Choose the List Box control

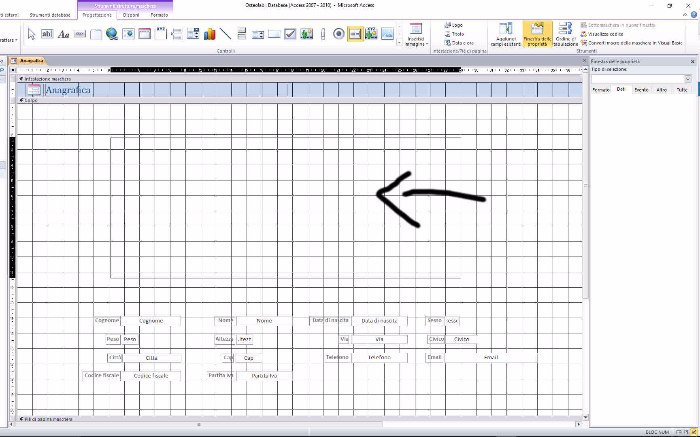click(x=258, y=34)
